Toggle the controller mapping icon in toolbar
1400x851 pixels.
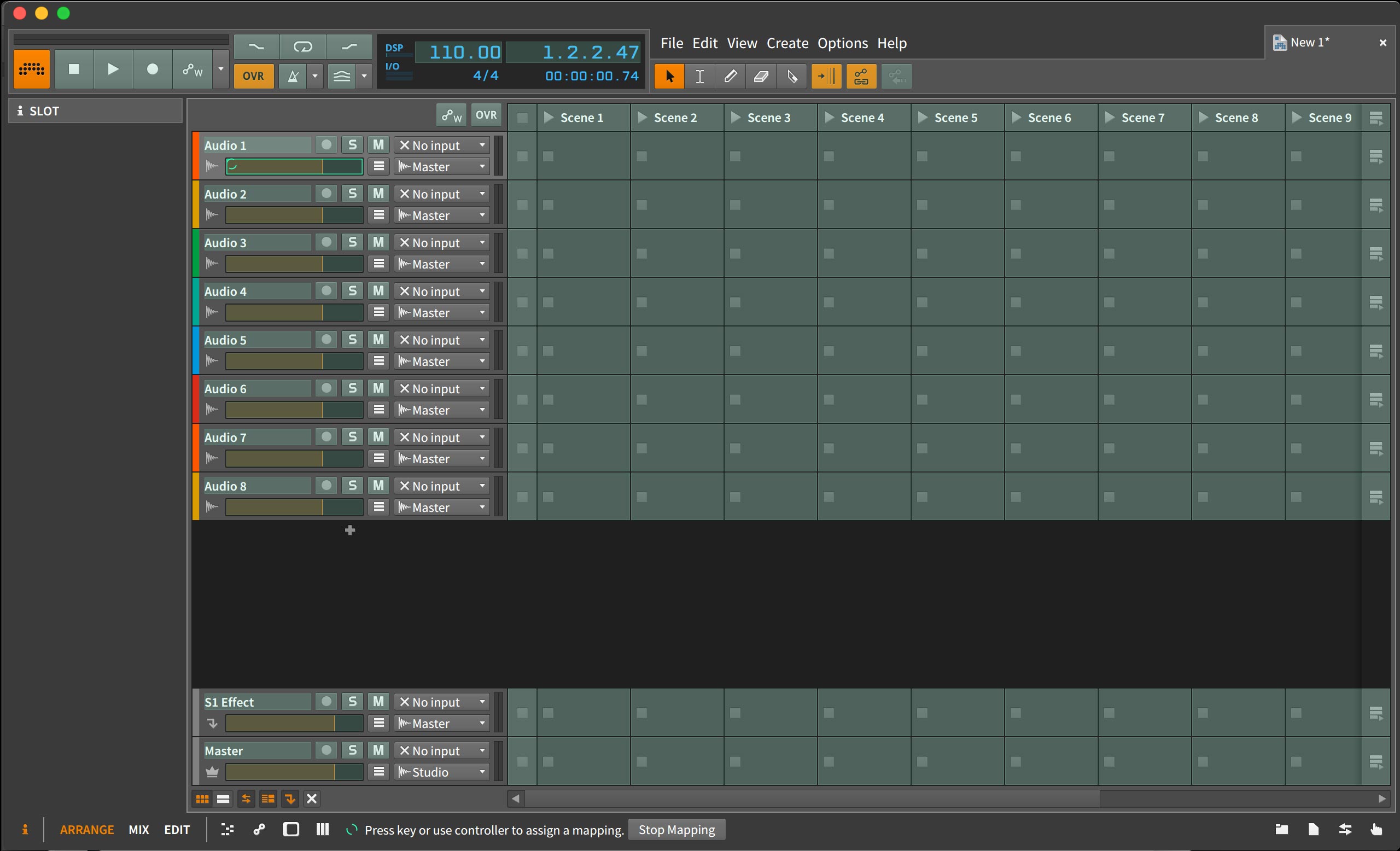[861, 76]
